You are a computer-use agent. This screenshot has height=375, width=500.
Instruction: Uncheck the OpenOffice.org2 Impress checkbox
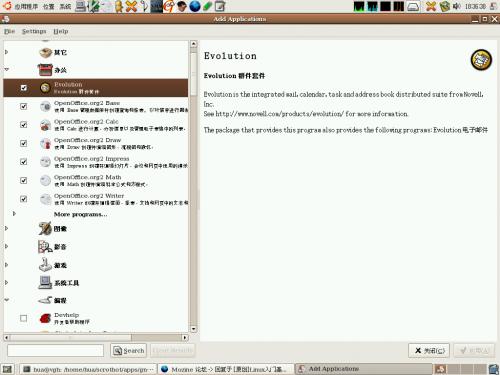click(23, 162)
